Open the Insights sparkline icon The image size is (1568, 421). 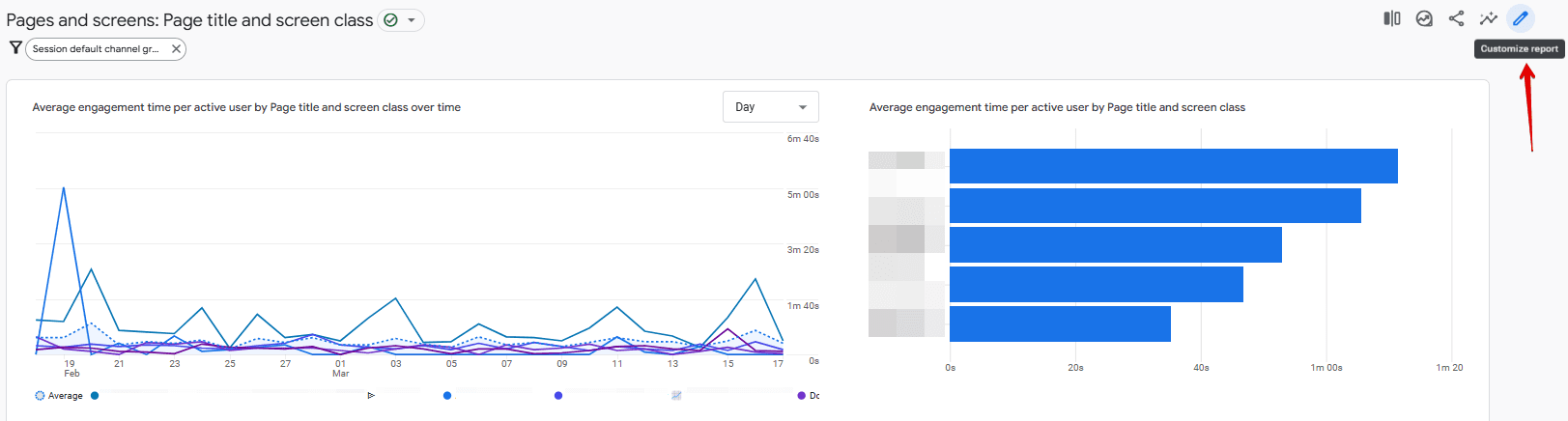tap(1488, 18)
